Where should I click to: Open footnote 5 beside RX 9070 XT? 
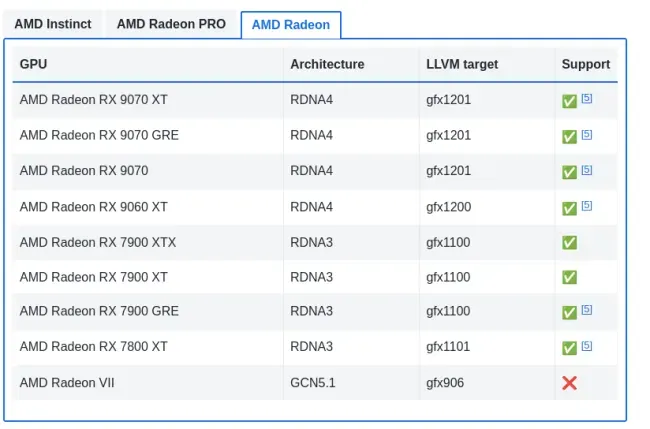click(587, 98)
